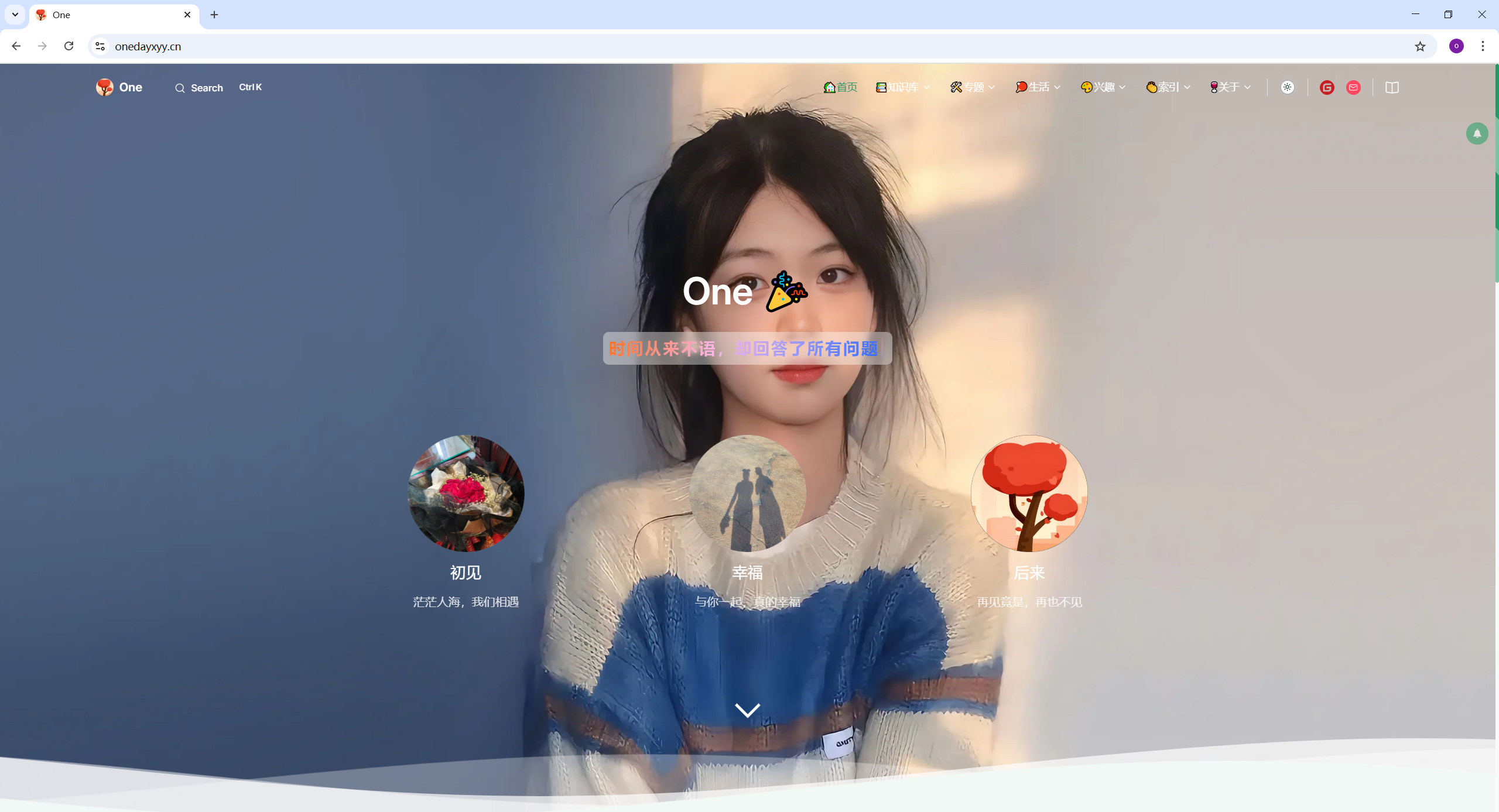Click the browser back arrow

(16, 46)
